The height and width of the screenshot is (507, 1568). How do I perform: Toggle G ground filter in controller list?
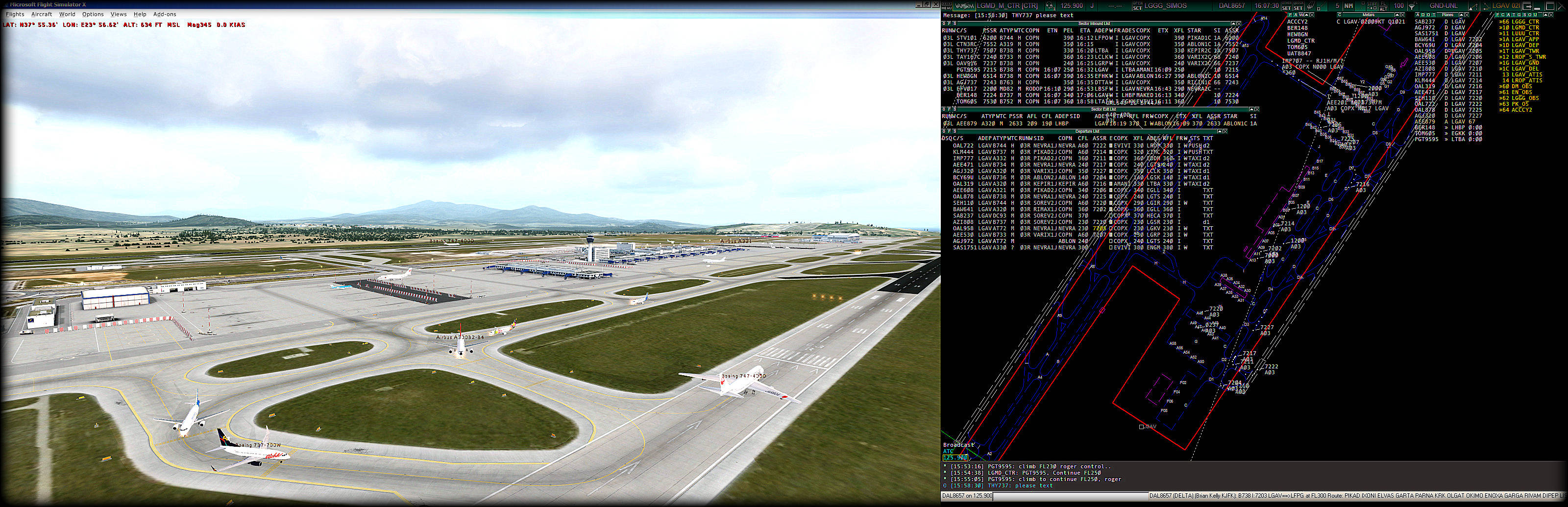(x=1519, y=15)
